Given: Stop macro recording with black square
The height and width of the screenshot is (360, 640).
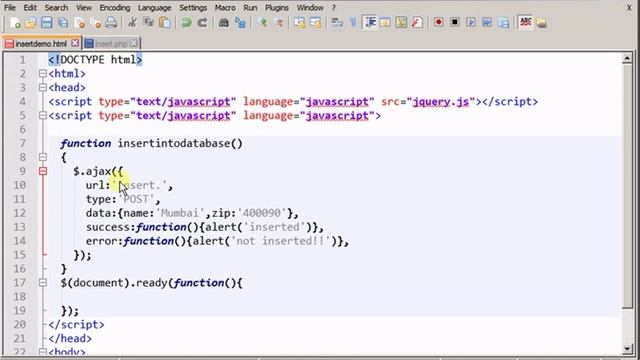Looking at the screenshot, I should tap(455, 22).
